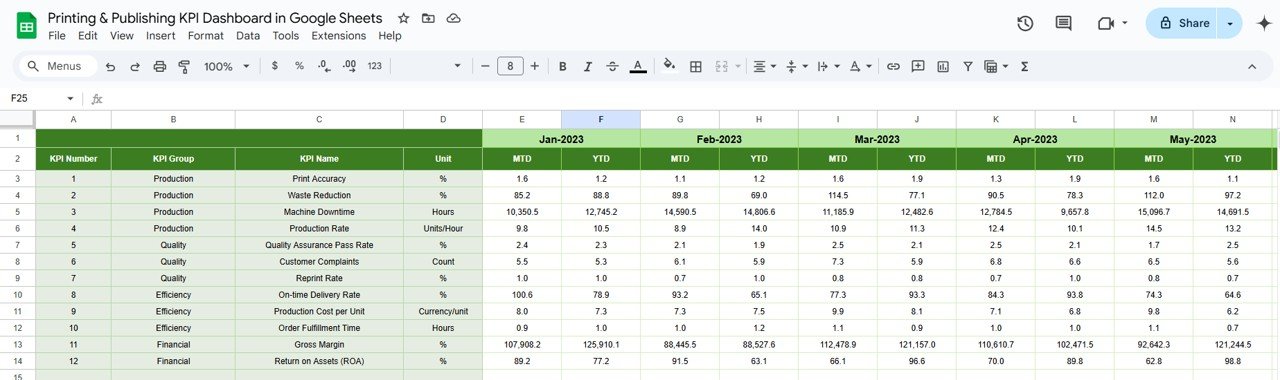Insert a chart
Image resolution: width=1280 pixels, height=380 pixels.
pos(943,66)
